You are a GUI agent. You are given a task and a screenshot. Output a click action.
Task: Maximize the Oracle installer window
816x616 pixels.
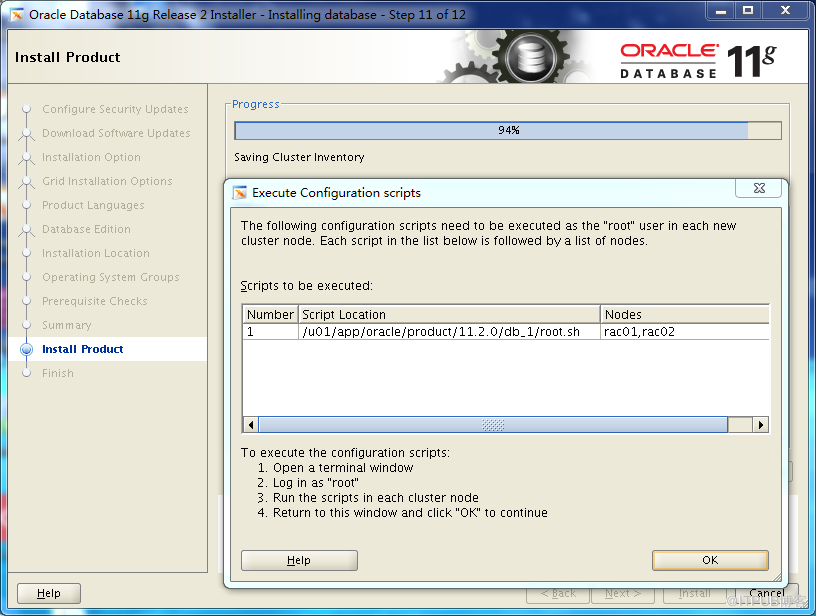pyautogui.click(x=748, y=10)
